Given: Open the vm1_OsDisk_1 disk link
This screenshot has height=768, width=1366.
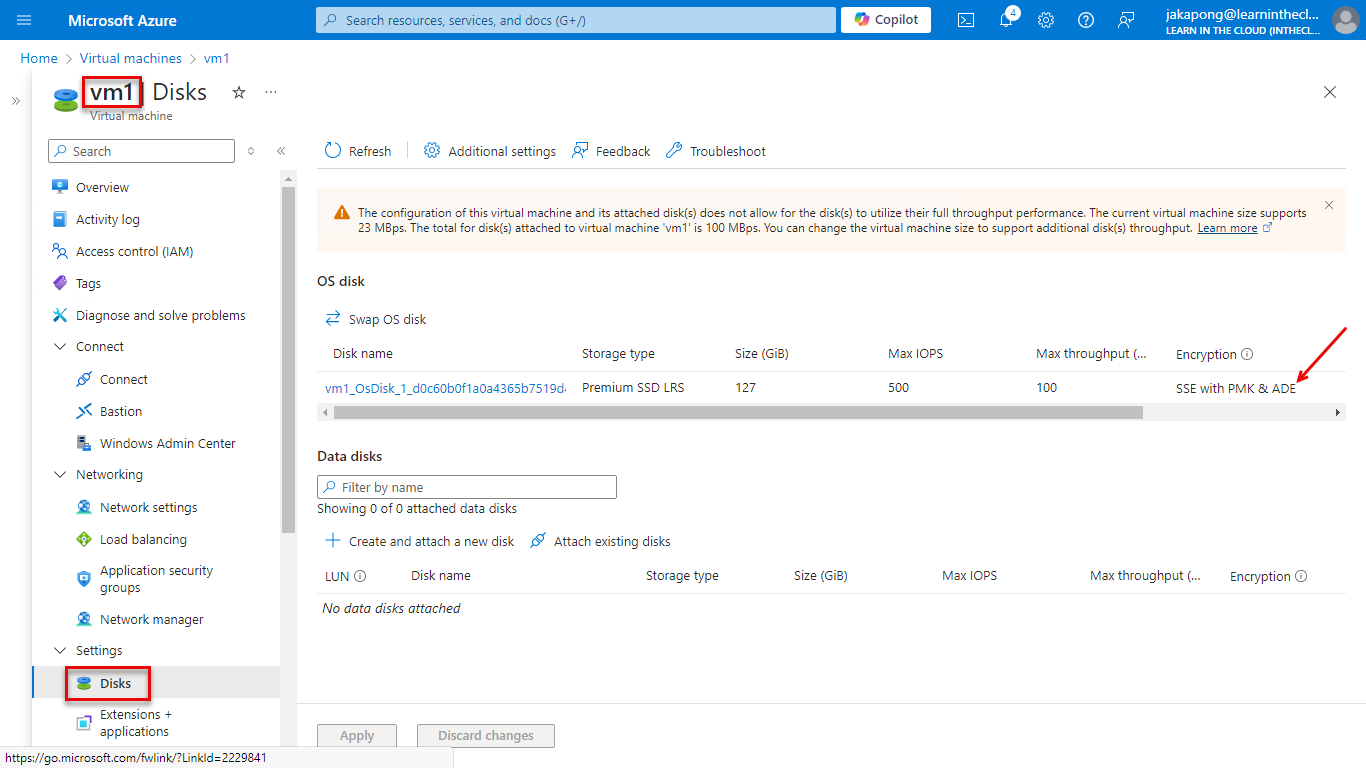Looking at the screenshot, I should tap(445, 388).
